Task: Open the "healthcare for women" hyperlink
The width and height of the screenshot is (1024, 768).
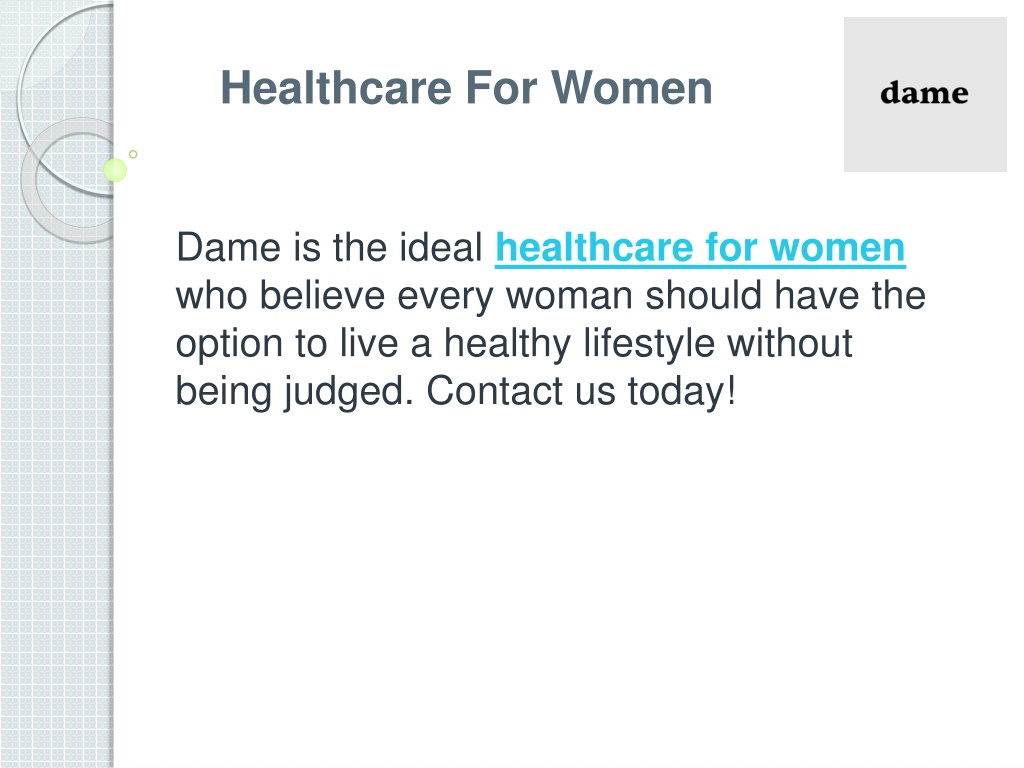Action: click(x=699, y=249)
